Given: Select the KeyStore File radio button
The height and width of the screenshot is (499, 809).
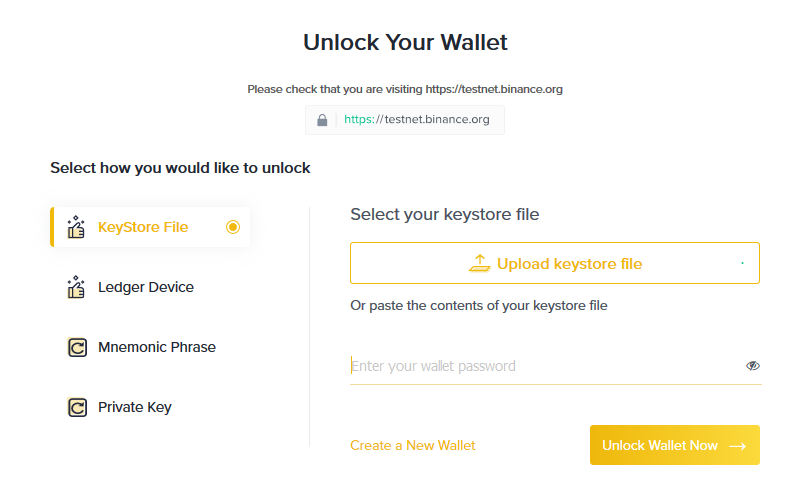Looking at the screenshot, I should (x=233, y=227).
